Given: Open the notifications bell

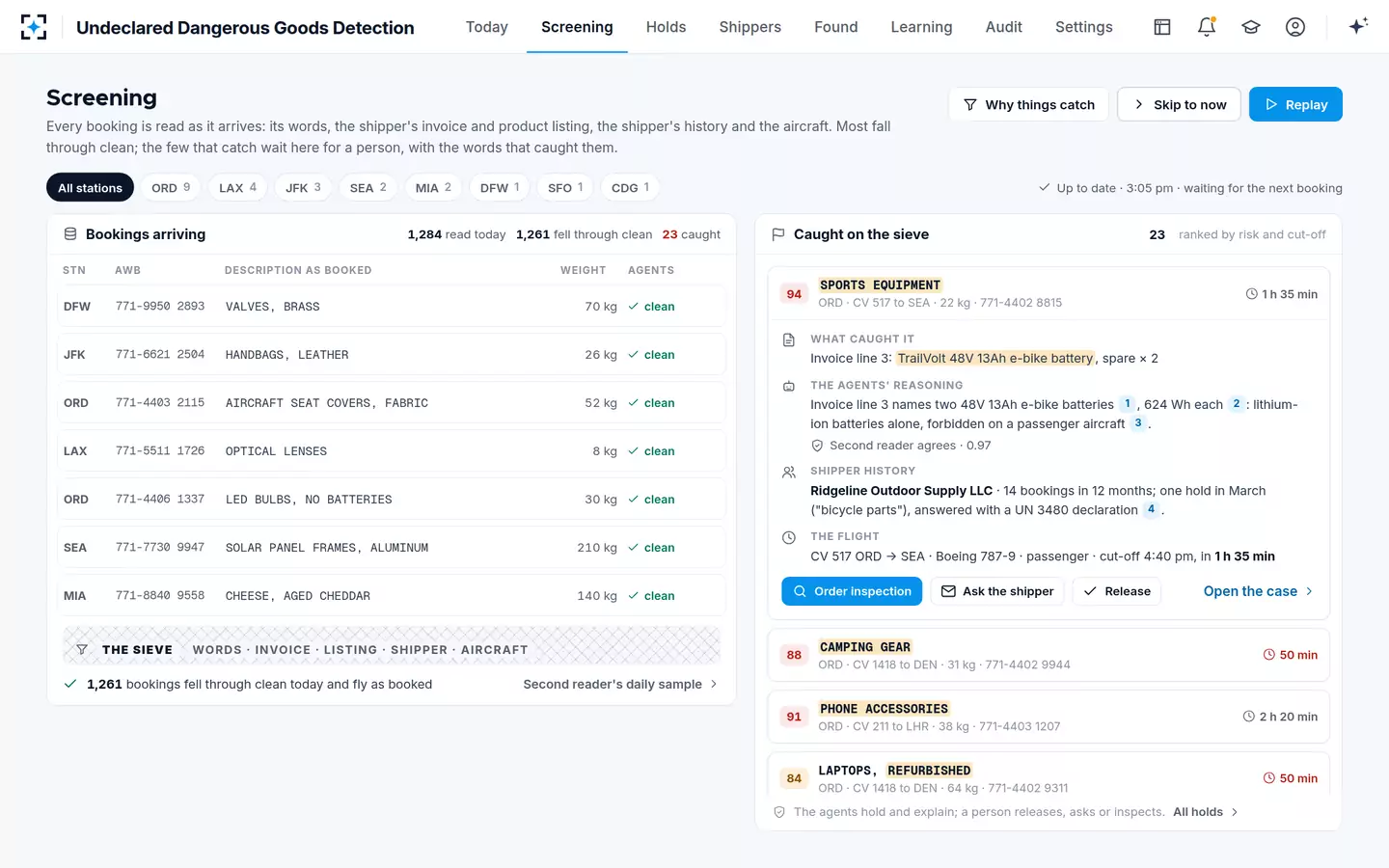Looking at the screenshot, I should [x=1207, y=27].
